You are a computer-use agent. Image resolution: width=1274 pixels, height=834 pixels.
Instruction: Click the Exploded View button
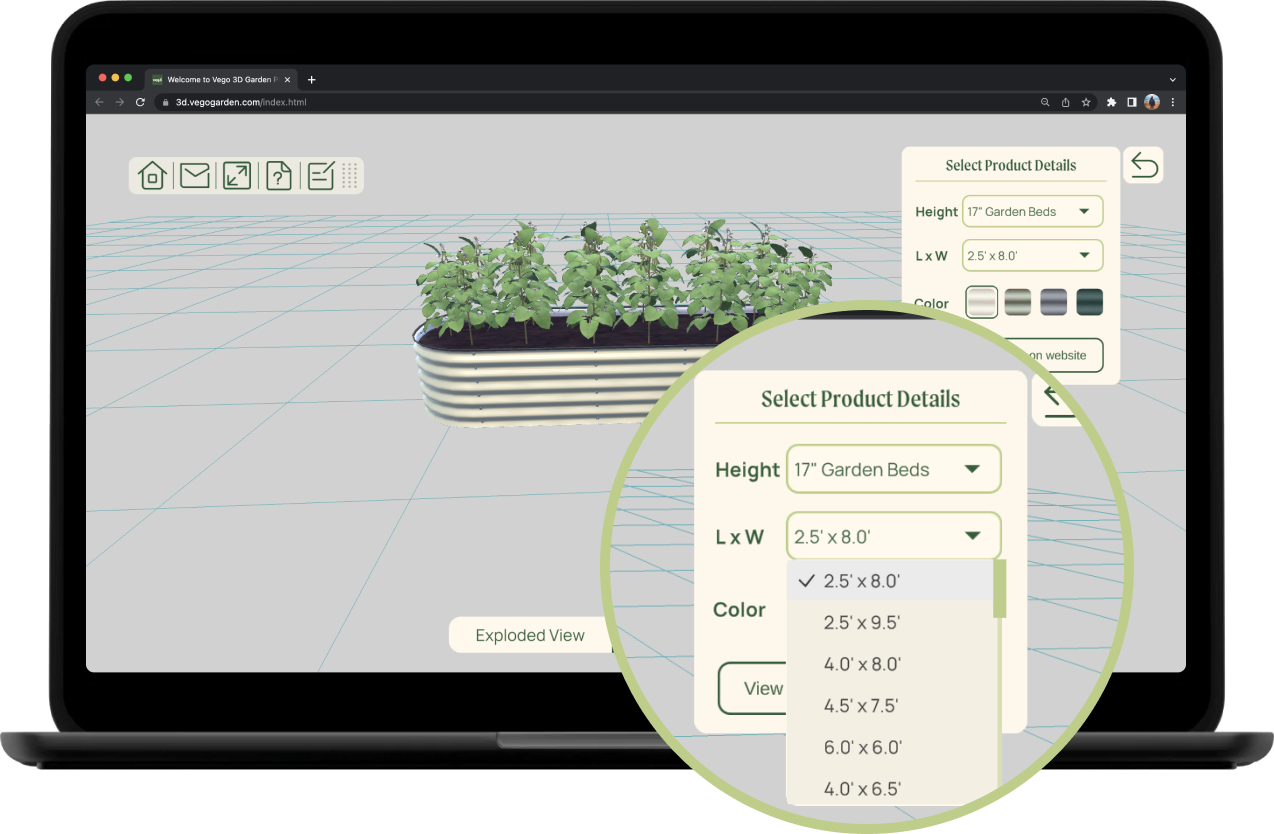coord(530,635)
